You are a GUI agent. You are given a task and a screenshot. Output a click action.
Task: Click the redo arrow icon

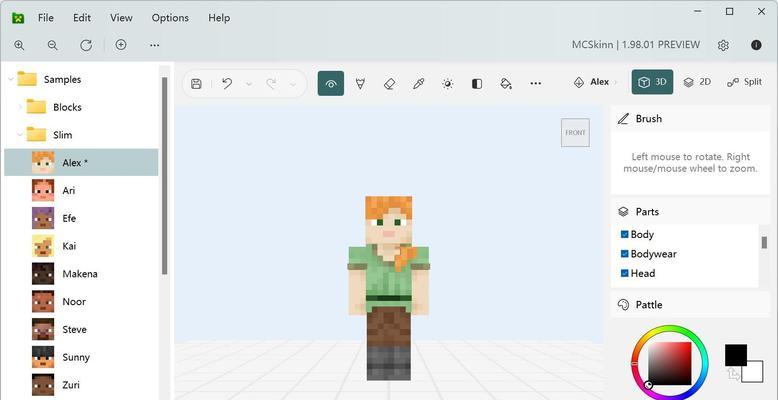[x=271, y=83]
